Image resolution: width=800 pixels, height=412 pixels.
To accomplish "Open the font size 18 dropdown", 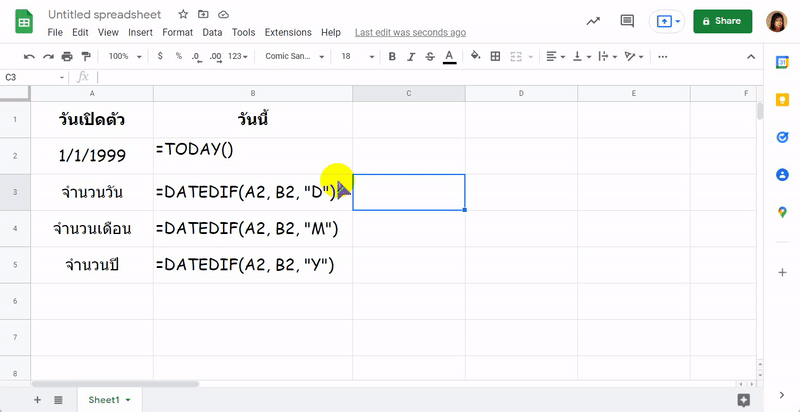I will click(x=358, y=57).
